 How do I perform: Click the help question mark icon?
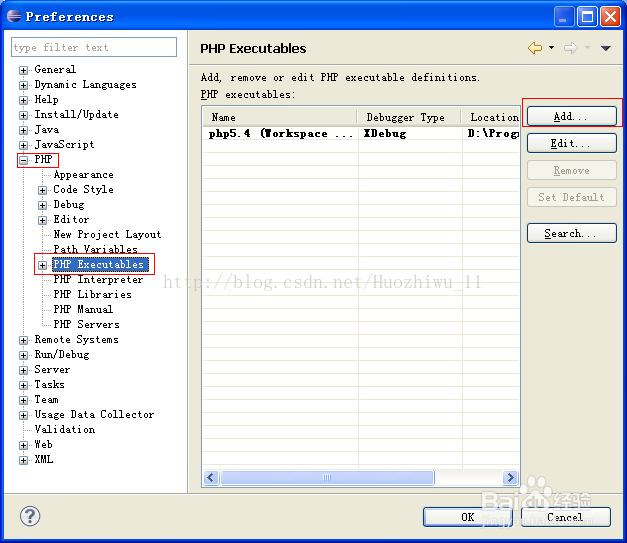30,516
